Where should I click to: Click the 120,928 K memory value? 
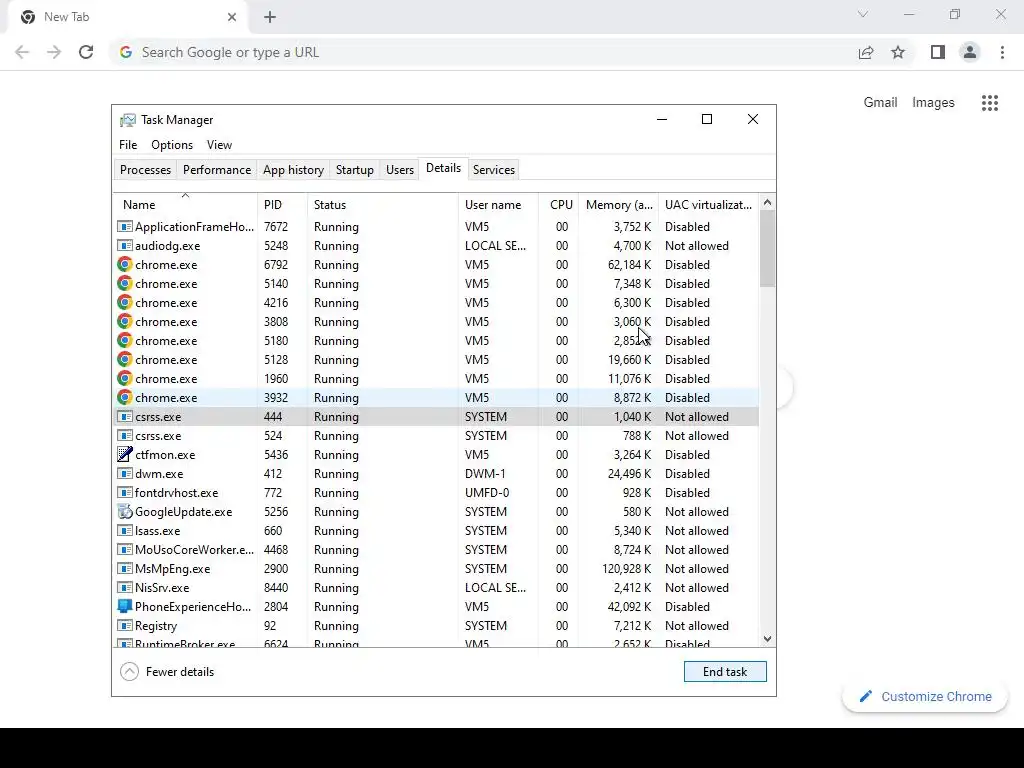click(626, 569)
